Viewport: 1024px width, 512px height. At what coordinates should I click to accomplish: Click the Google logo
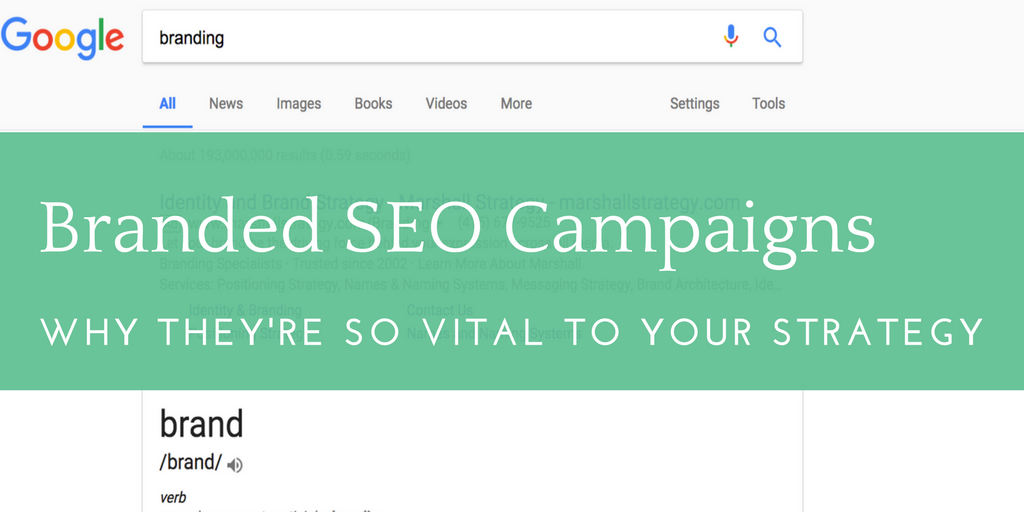coord(62,36)
